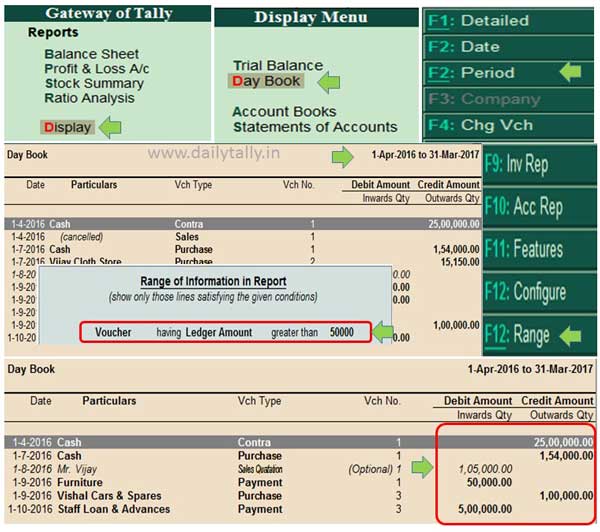Click Ledger Amount field in Range dialog

coord(219,332)
